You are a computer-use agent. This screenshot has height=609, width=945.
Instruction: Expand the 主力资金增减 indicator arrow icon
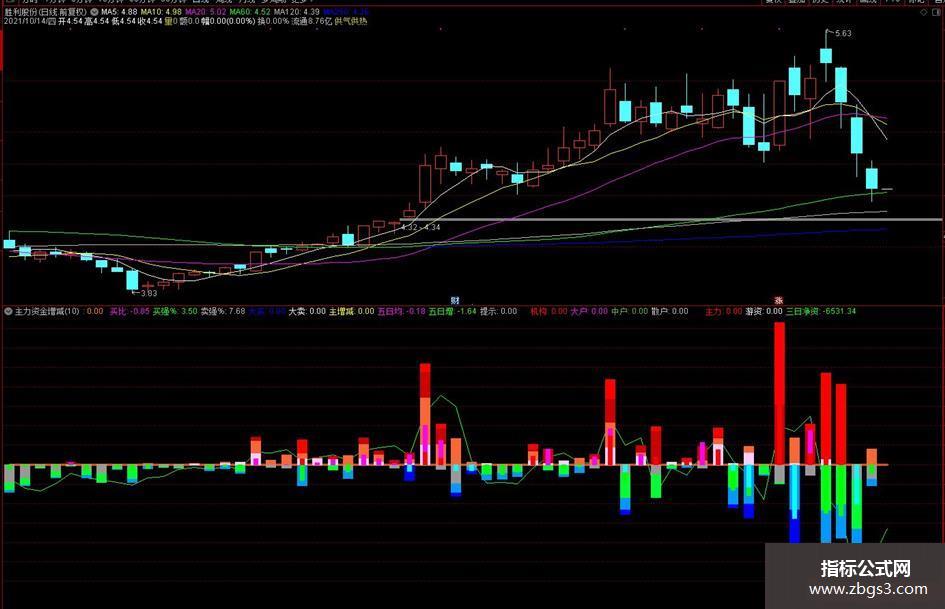click(x=8, y=312)
